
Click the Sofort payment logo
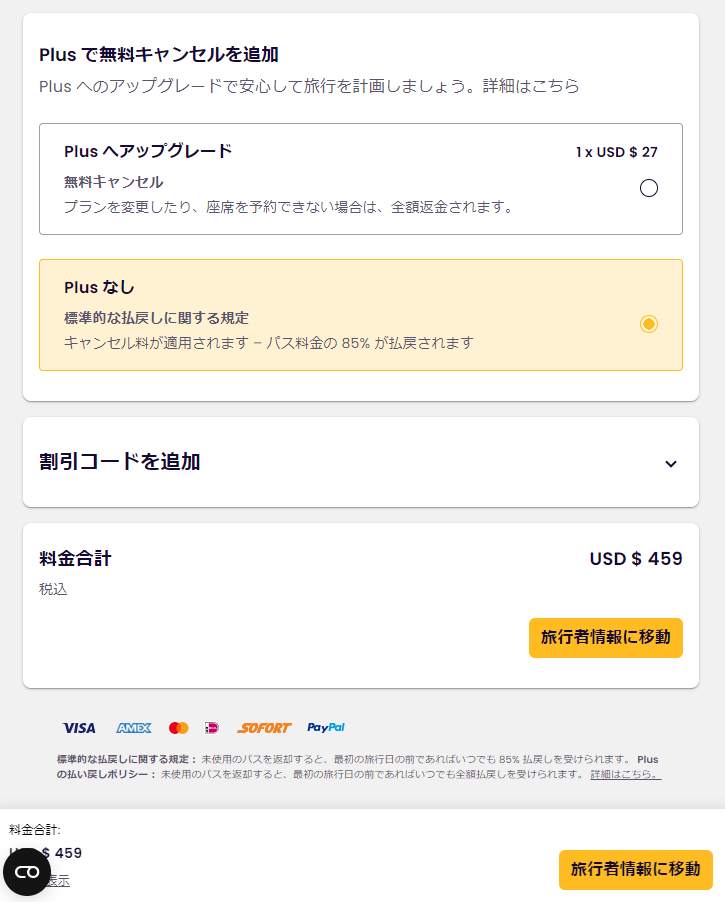(264, 728)
